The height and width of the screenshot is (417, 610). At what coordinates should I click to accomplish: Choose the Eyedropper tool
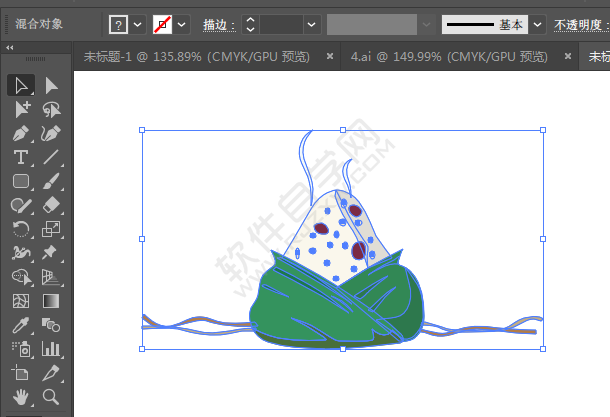pyautogui.click(x=21, y=325)
